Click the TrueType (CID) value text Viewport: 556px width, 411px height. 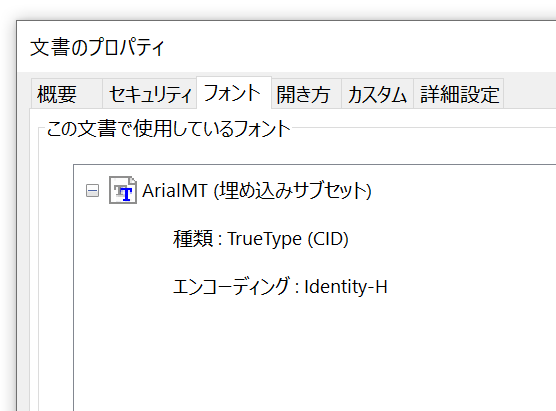coord(288,239)
